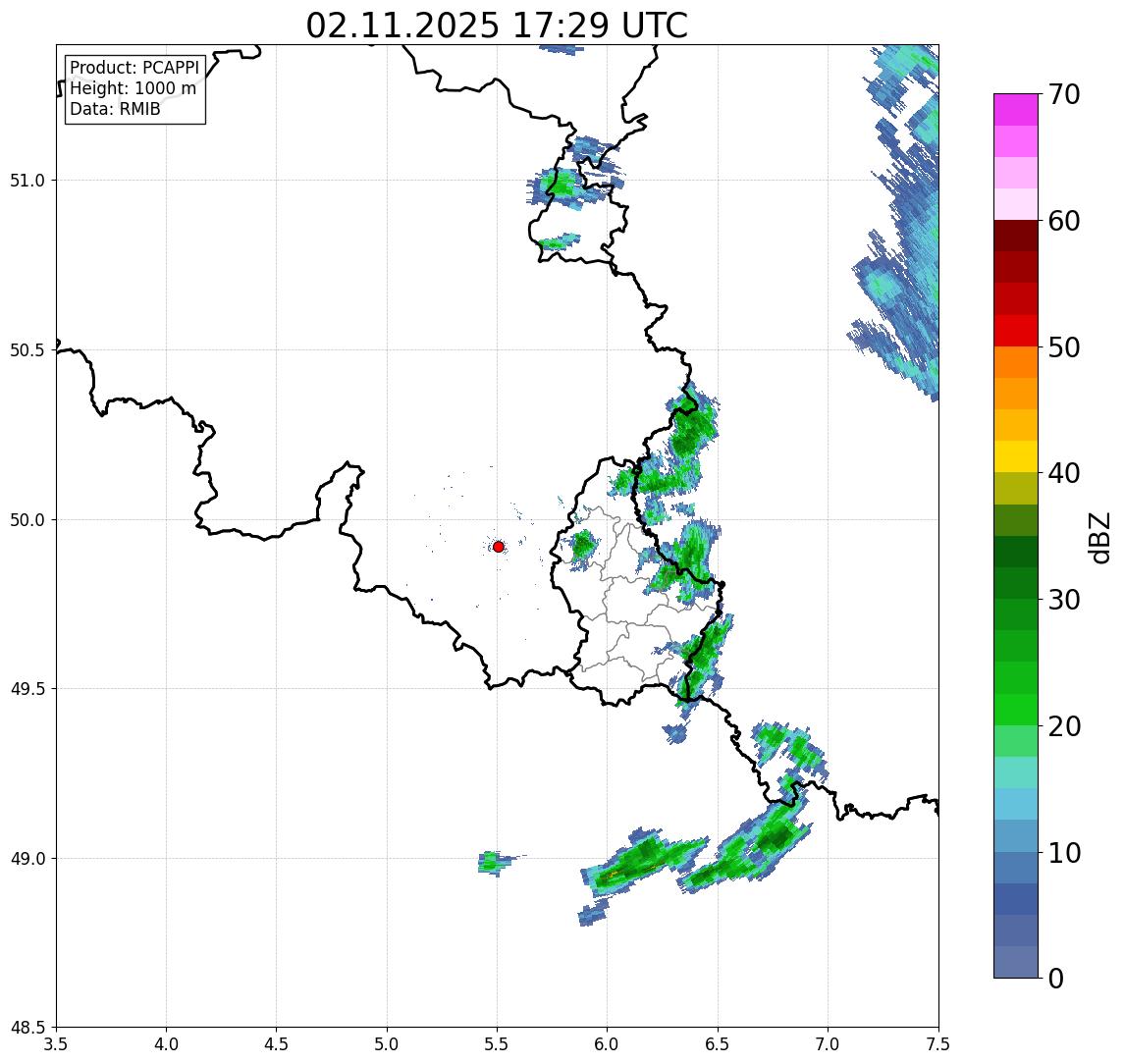The height and width of the screenshot is (1064, 1124).
Task: Click the Data: RMIB label
Action: click(115, 109)
